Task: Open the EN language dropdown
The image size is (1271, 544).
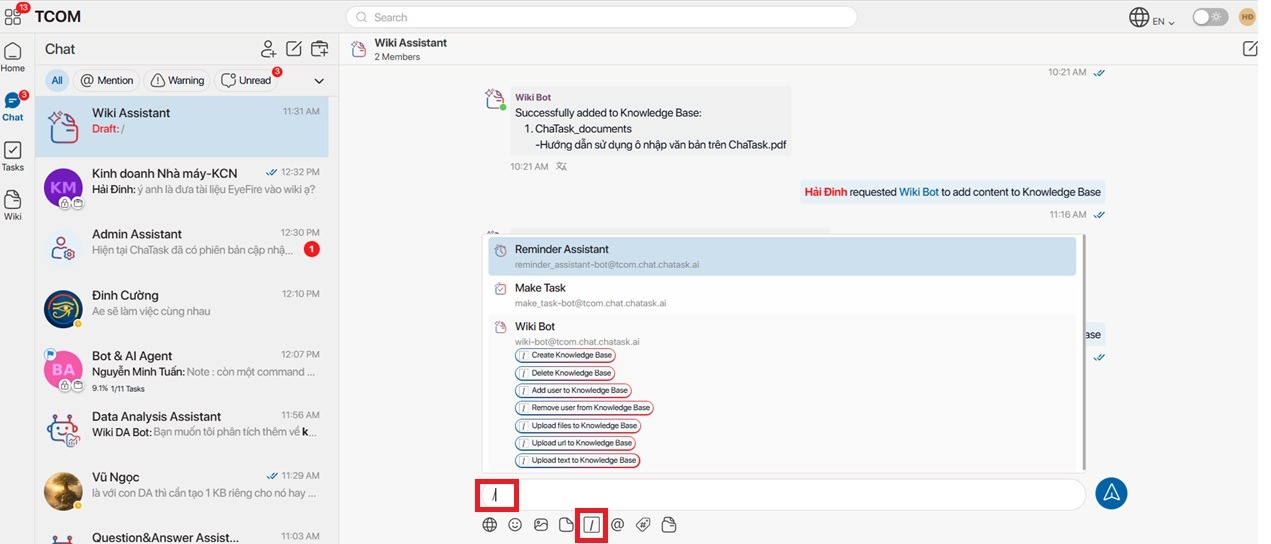Action: pos(1151,18)
